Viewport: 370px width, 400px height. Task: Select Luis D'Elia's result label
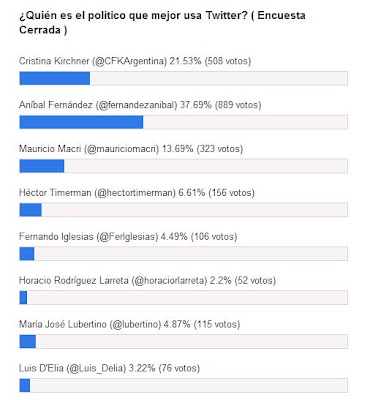110,368
